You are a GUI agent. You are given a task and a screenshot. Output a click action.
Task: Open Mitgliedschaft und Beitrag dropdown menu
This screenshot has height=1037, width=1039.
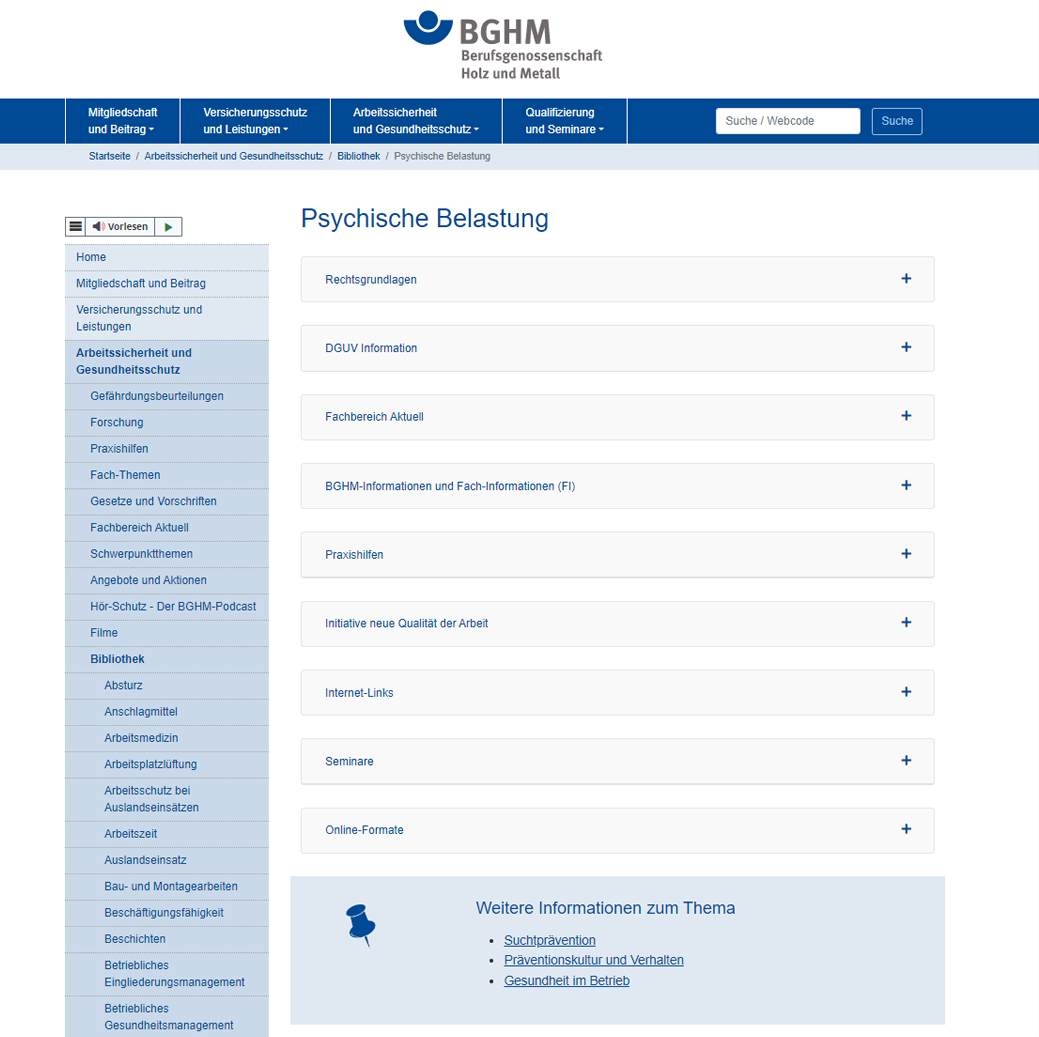(x=121, y=121)
